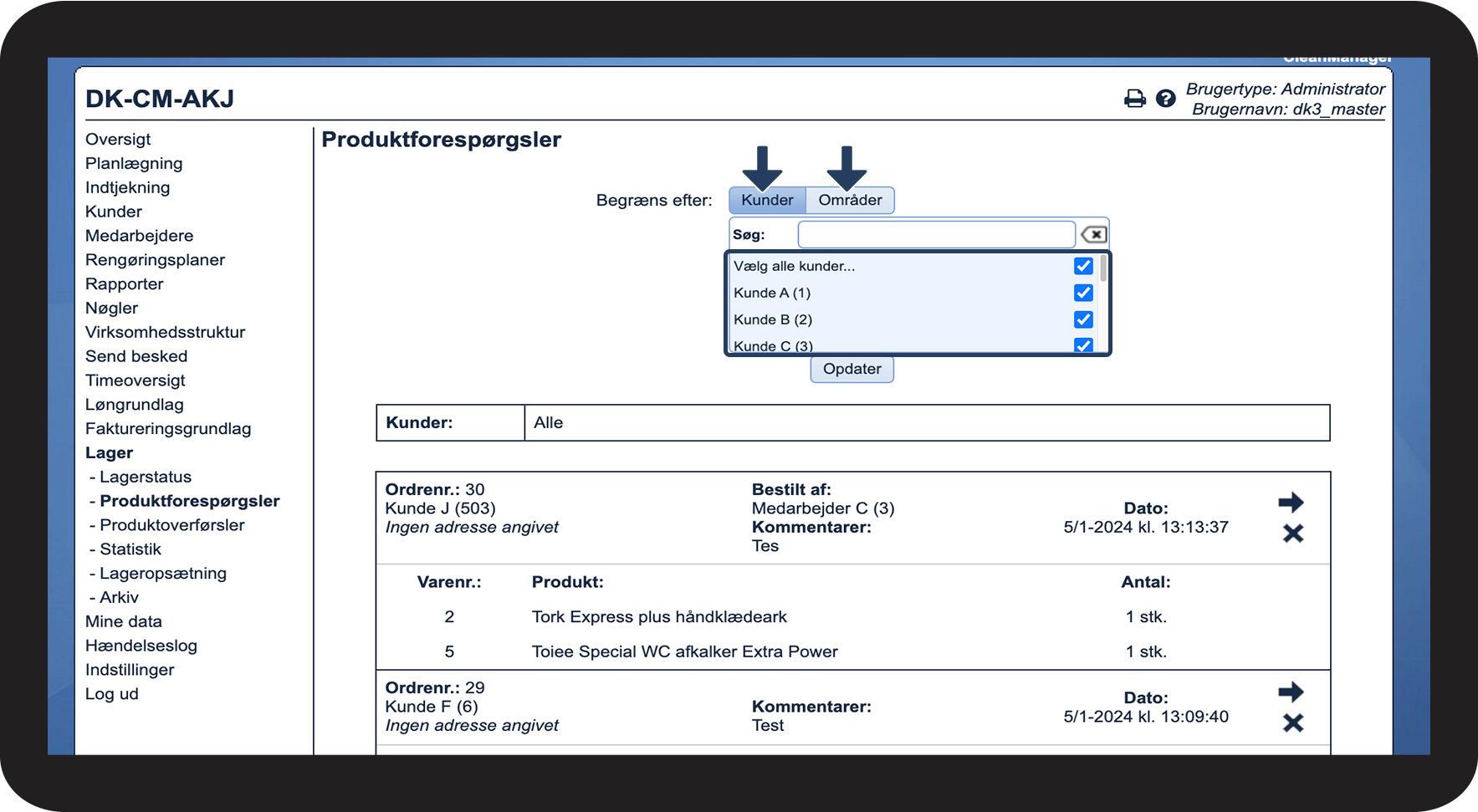Screen dimensions: 1478x812
Task: Delete order 29 using X icon
Action: coord(1292,723)
